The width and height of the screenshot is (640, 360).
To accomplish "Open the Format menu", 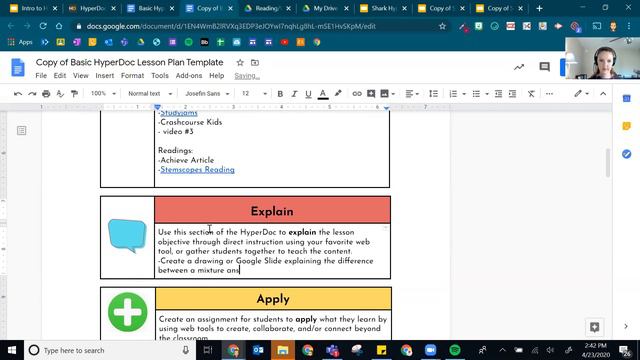I will coord(132,76).
